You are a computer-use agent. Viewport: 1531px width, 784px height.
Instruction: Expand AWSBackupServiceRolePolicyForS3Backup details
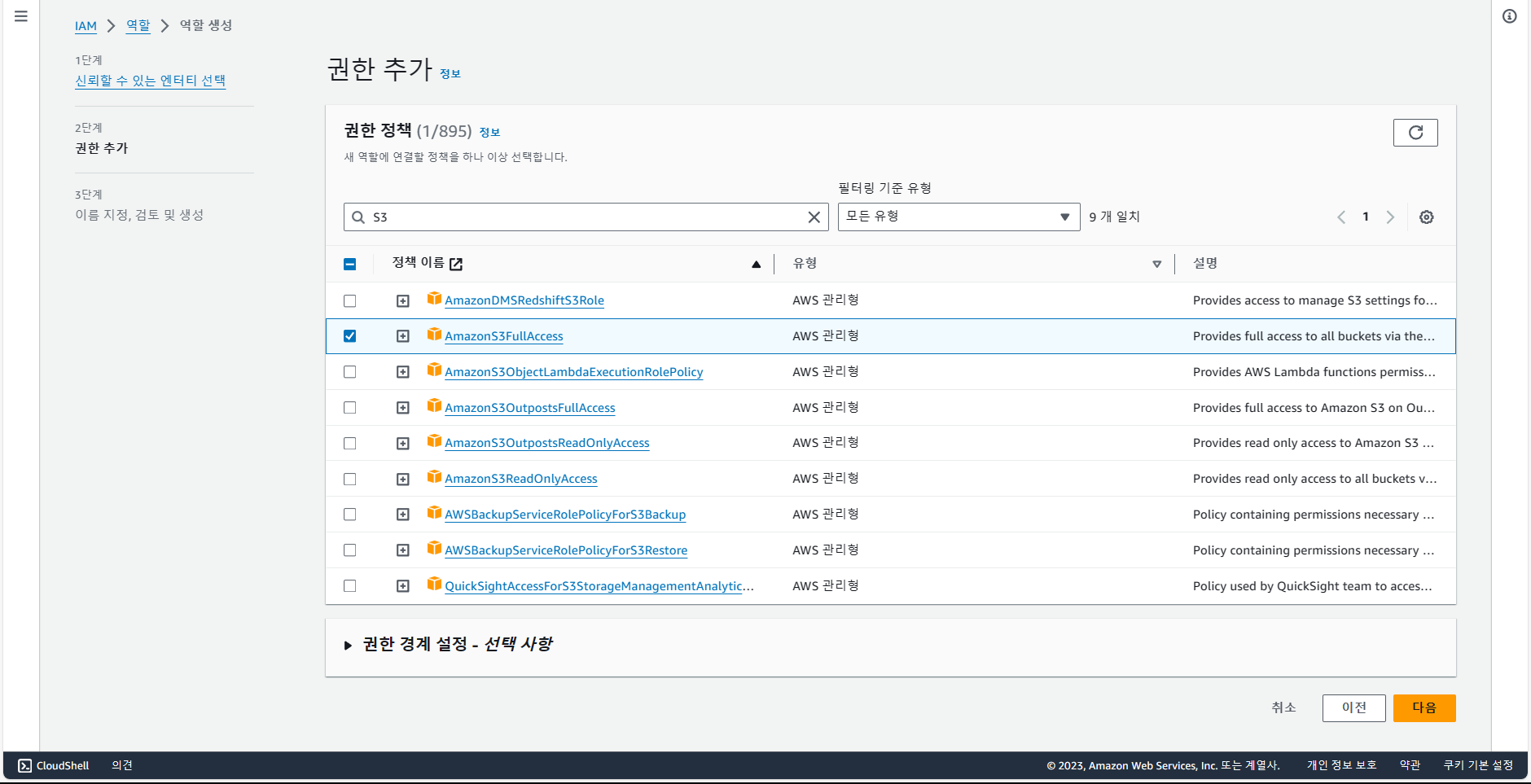403,515
